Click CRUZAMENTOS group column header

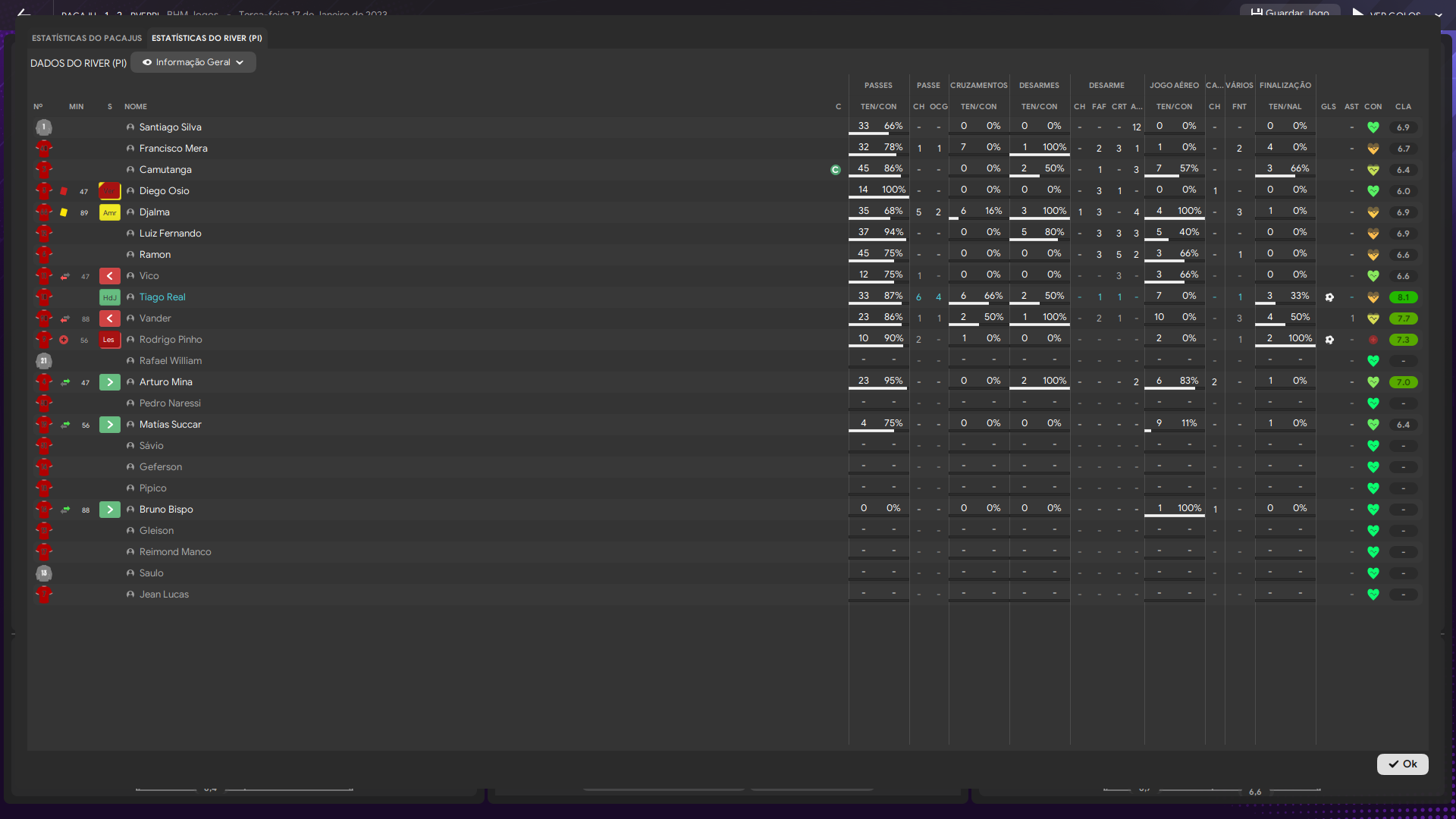[979, 86]
